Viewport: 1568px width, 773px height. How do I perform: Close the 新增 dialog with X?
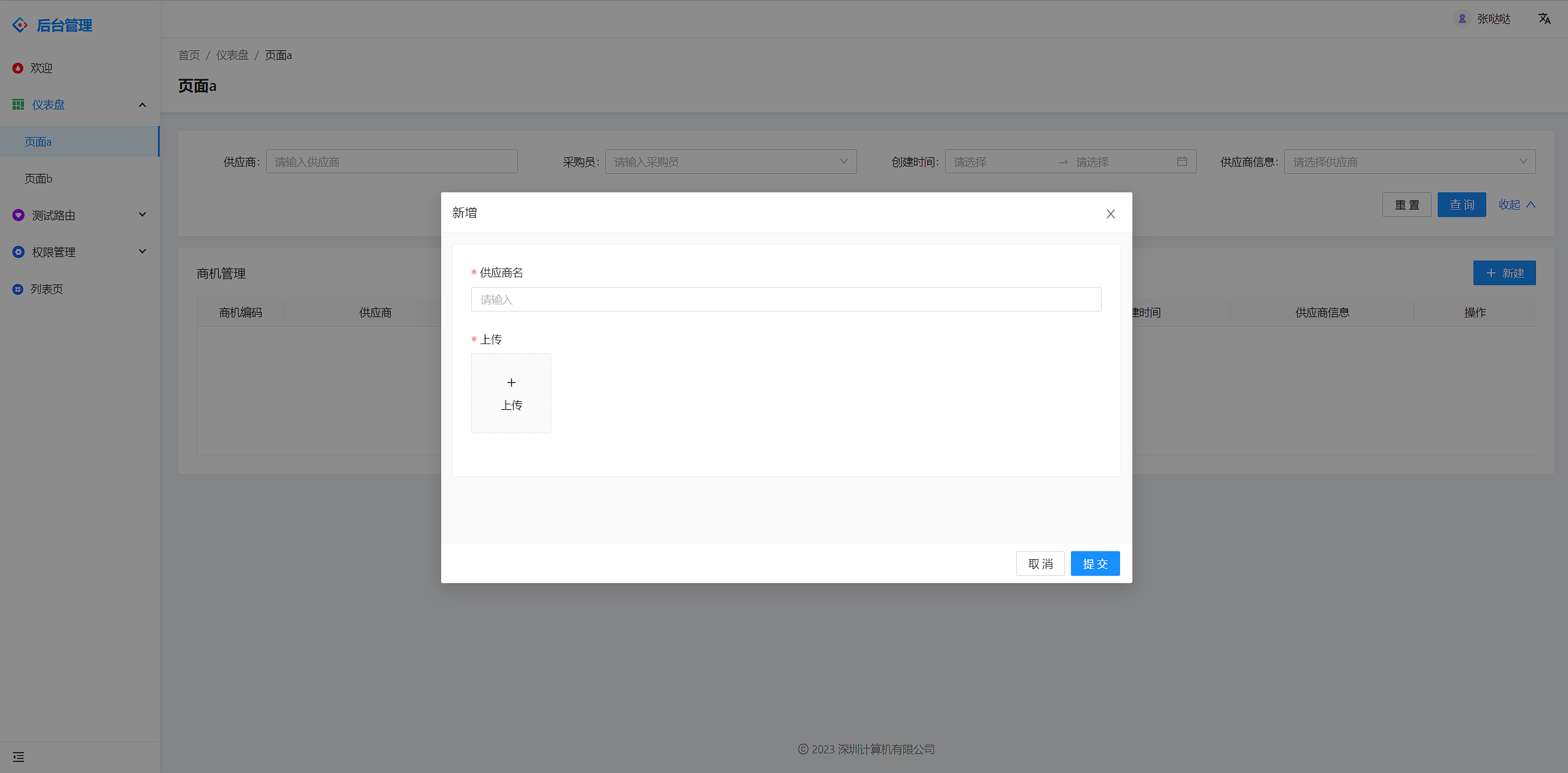1111,214
